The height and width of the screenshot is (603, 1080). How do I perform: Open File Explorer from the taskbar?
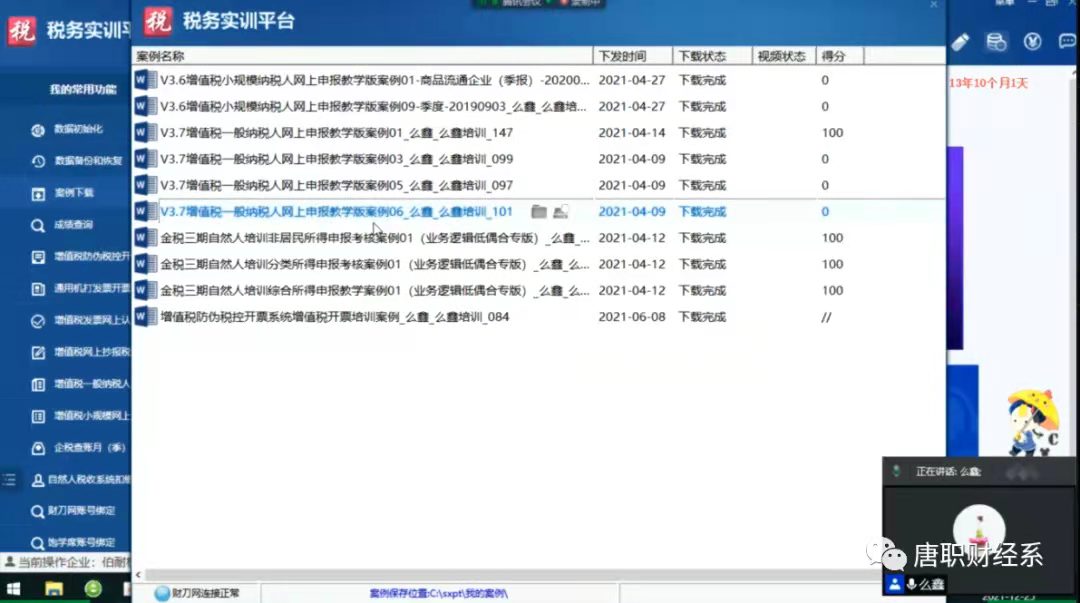(54, 589)
